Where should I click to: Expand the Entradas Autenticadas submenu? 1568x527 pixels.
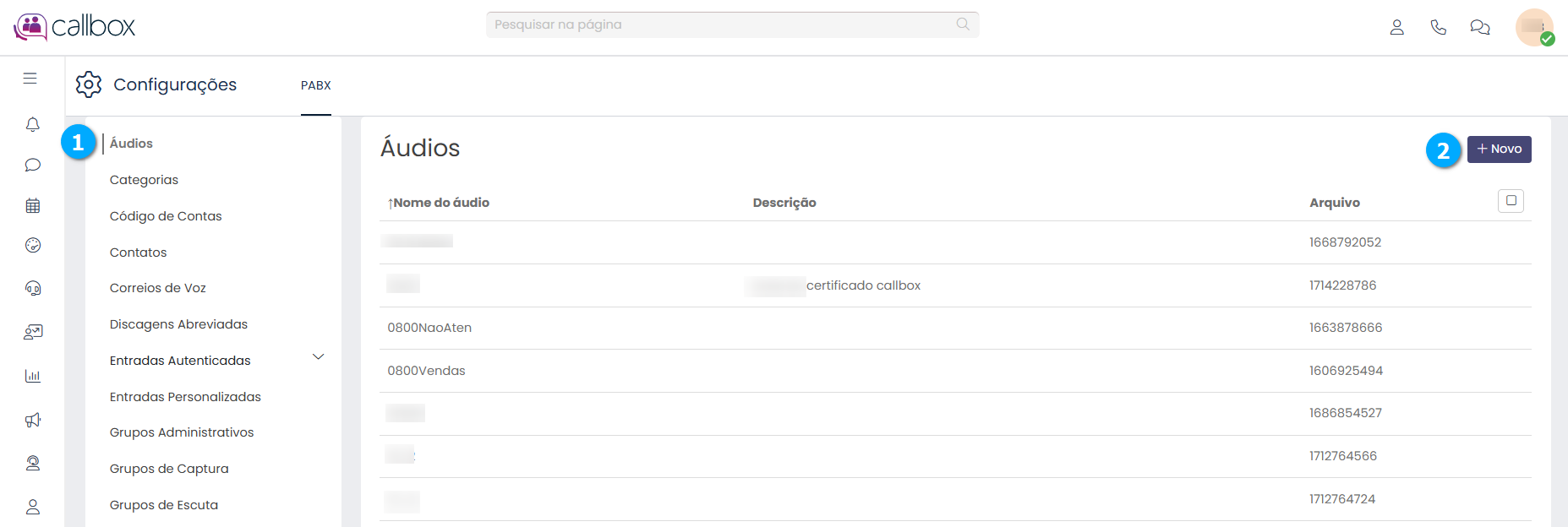[318, 357]
